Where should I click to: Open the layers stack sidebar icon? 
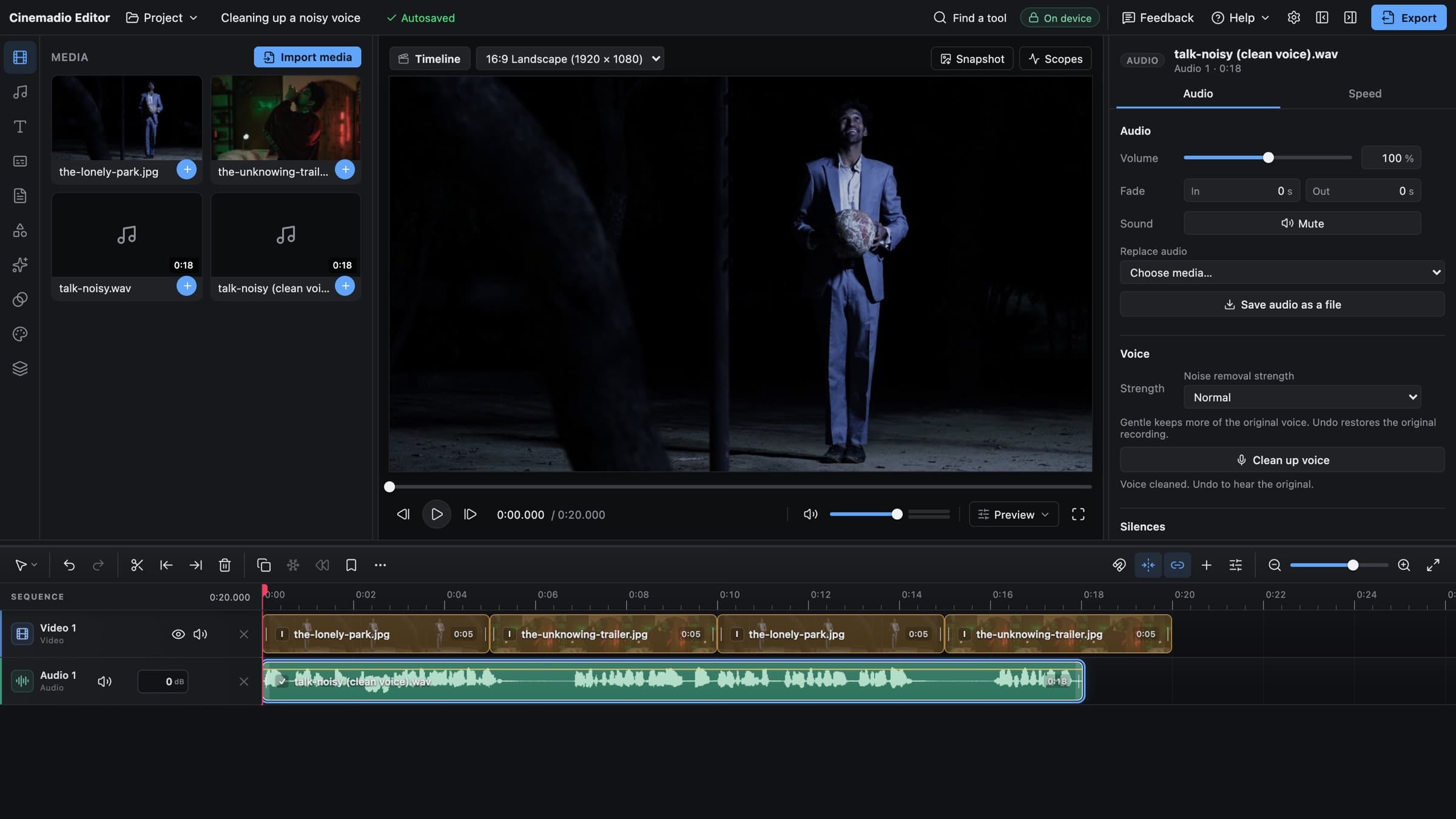coord(20,369)
